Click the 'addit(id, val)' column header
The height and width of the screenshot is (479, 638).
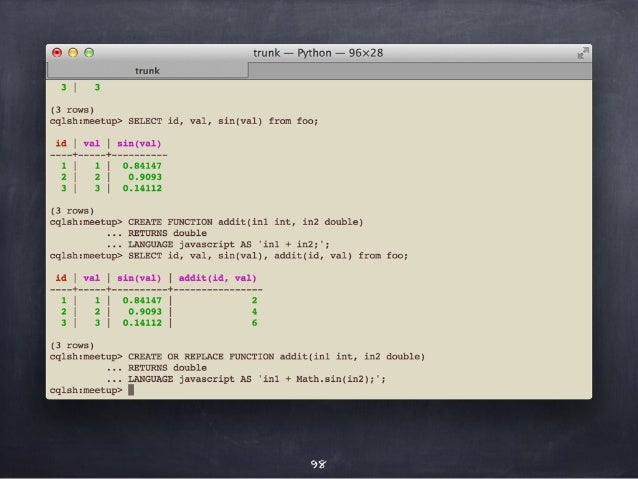tap(217, 278)
